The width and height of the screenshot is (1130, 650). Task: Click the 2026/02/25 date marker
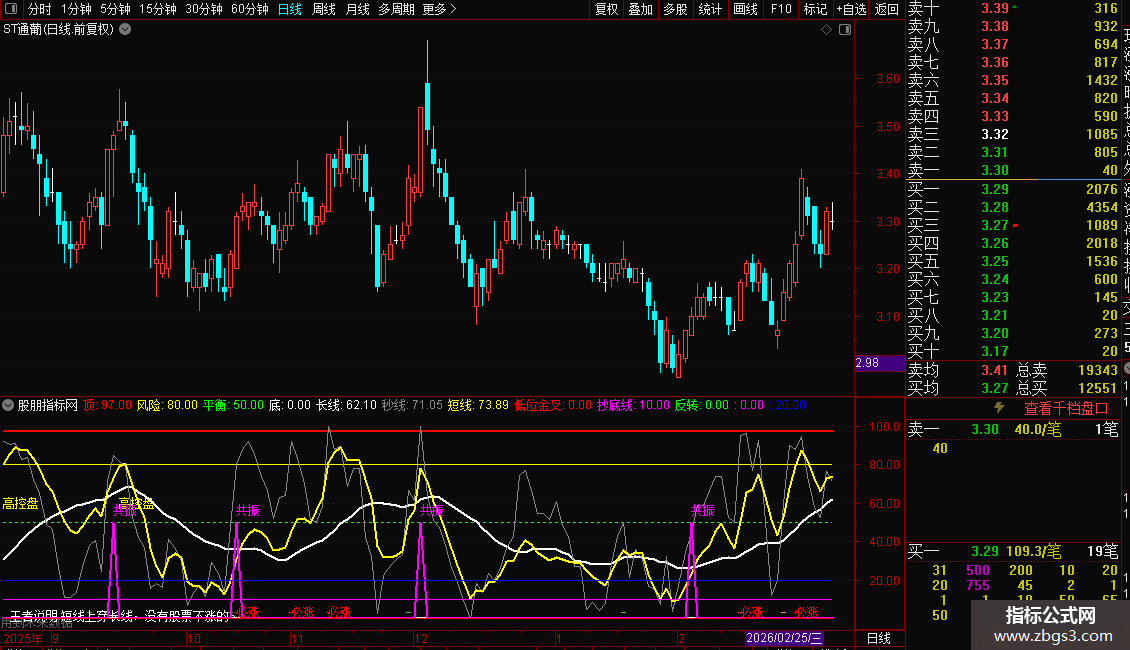(x=783, y=638)
